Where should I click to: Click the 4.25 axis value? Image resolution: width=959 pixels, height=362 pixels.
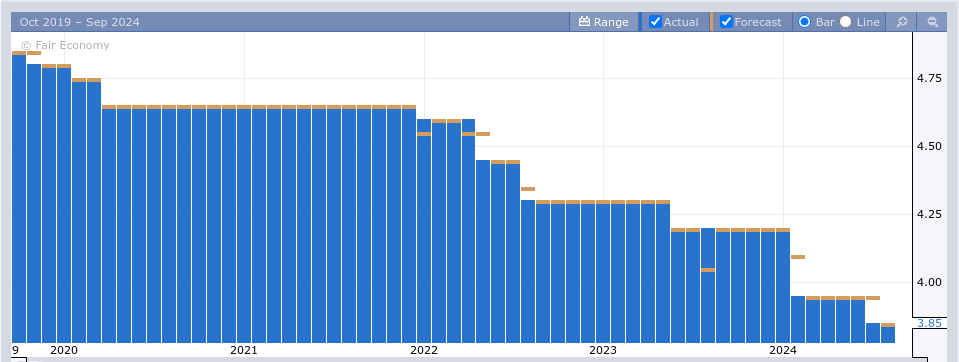point(929,214)
